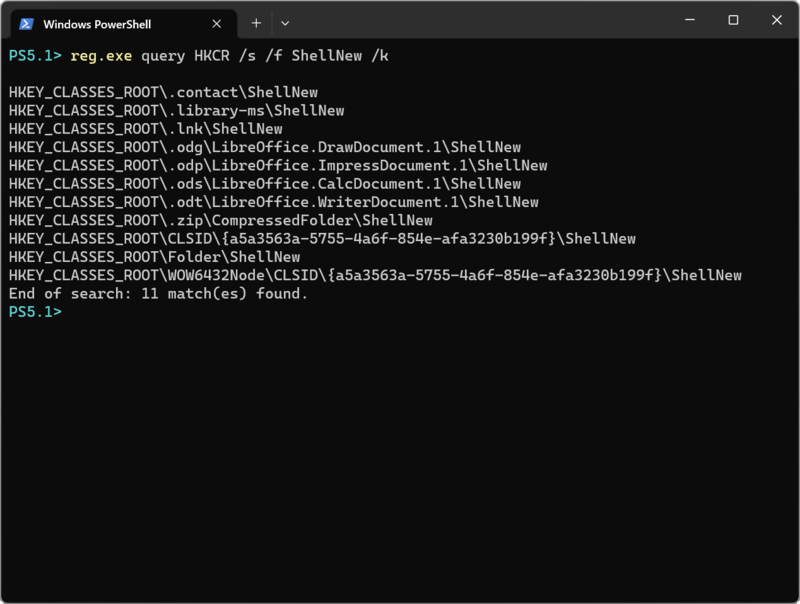Click the LibreOffice.DrawDocument.1 output line
Image resolution: width=800 pixels, height=604 pixels.
(264, 147)
